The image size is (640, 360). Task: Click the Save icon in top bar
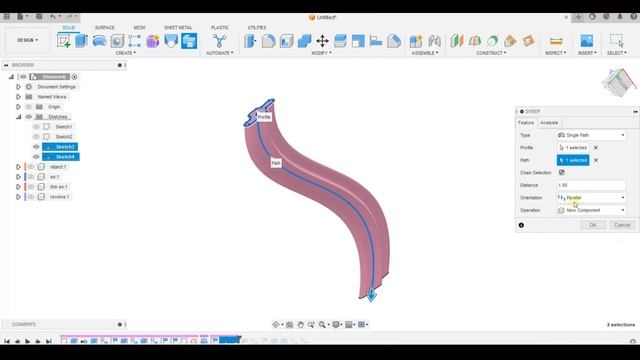[x=39, y=17]
